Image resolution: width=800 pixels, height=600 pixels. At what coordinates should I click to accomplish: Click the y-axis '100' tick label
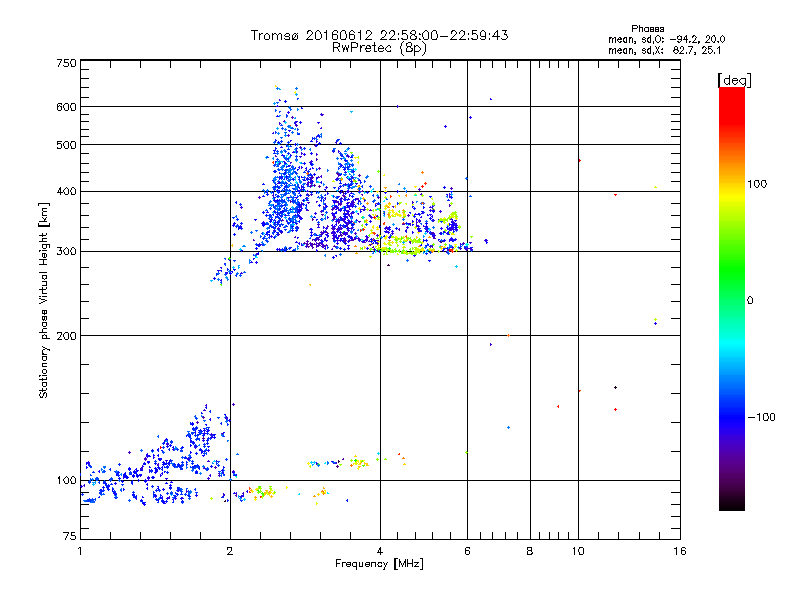point(66,481)
